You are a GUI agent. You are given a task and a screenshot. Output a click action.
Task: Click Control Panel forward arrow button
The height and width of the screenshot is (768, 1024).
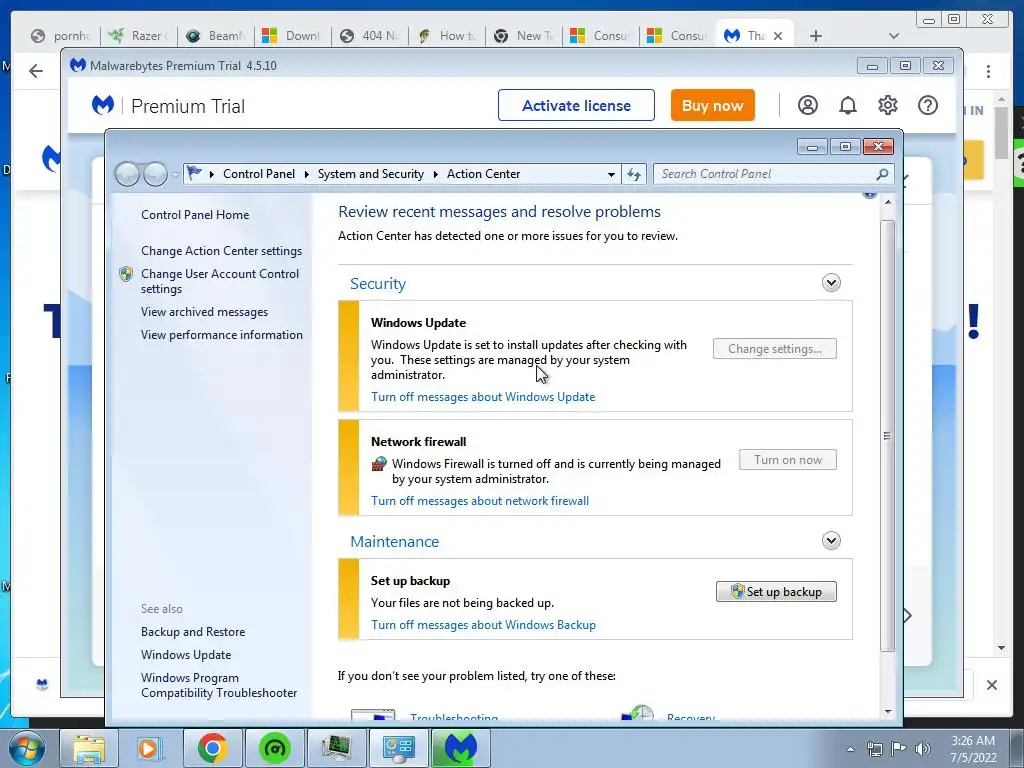pyautogui.click(x=155, y=174)
